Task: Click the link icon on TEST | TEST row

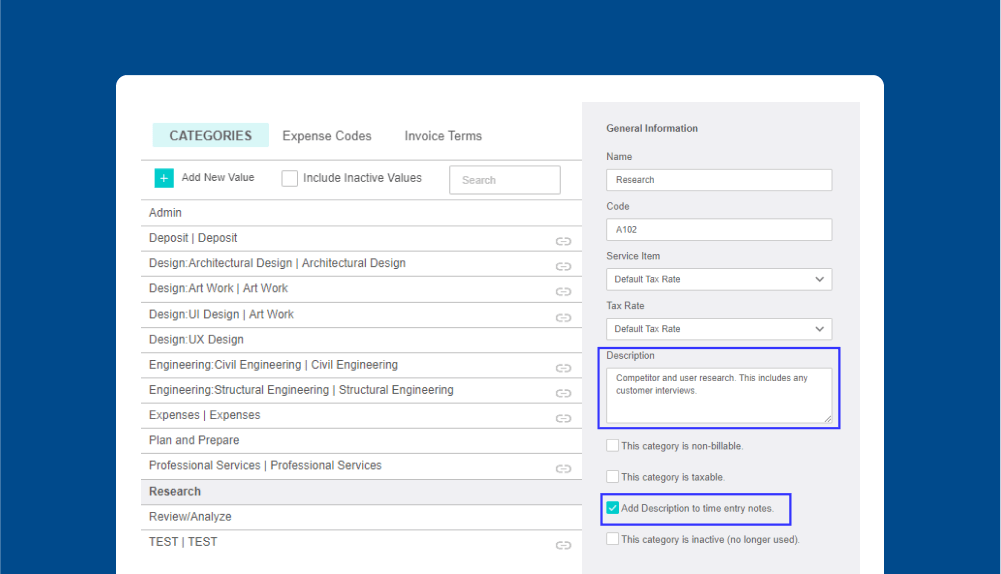Action: (x=563, y=545)
